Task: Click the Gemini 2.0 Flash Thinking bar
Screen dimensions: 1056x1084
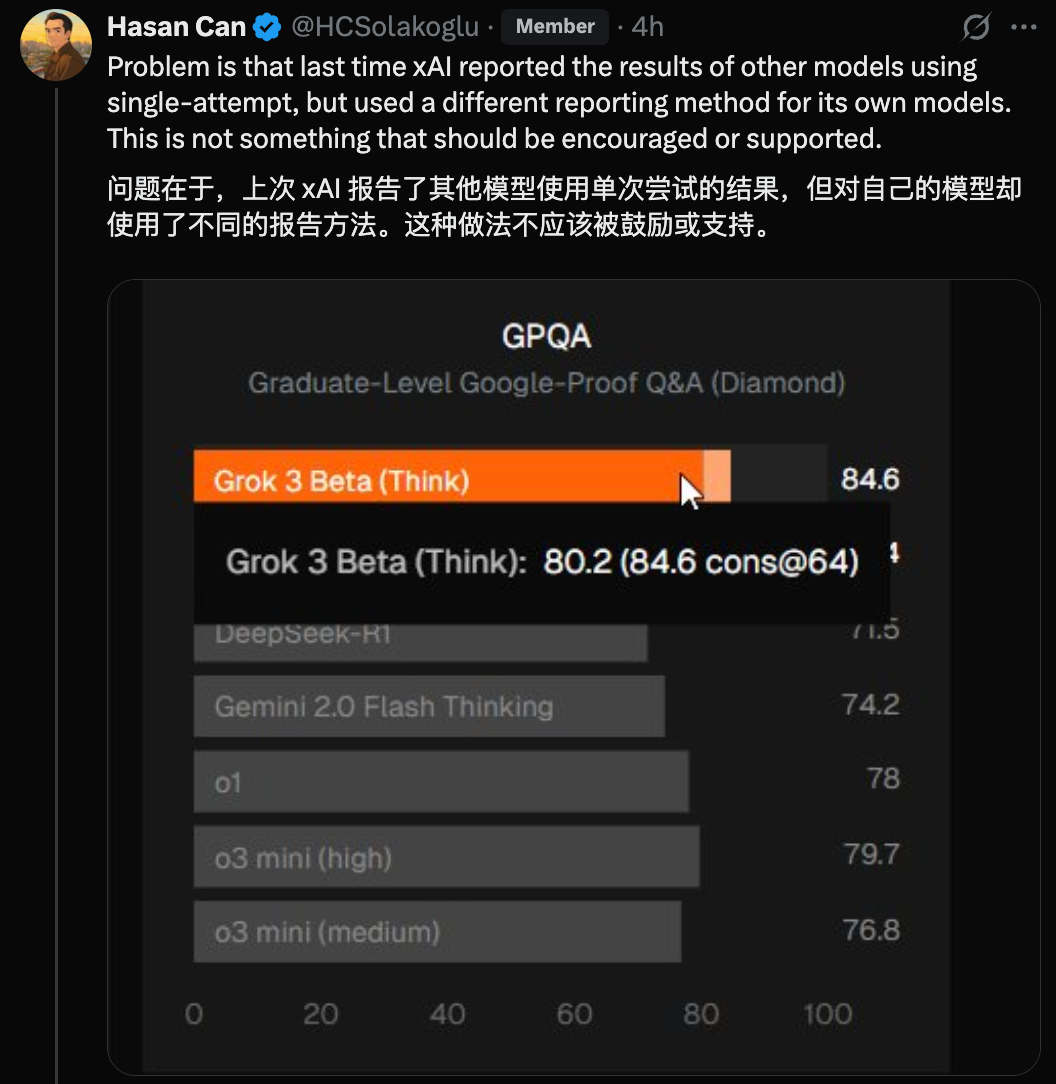Action: [429, 706]
